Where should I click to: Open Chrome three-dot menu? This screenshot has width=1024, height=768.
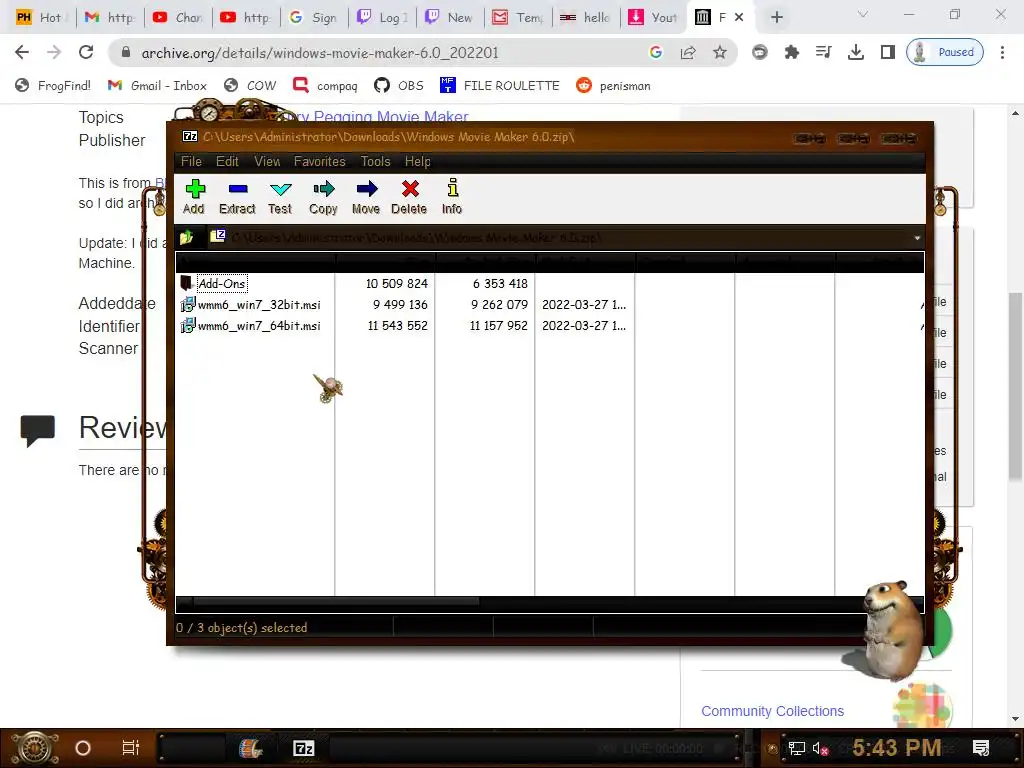(1002, 52)
